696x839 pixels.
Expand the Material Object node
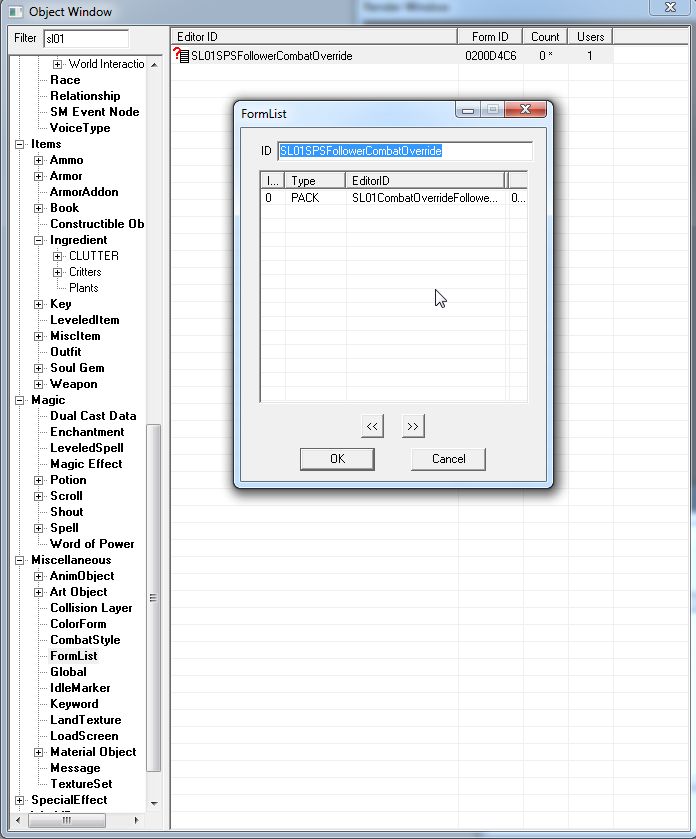pyautogui.click(x=39, y=753)
